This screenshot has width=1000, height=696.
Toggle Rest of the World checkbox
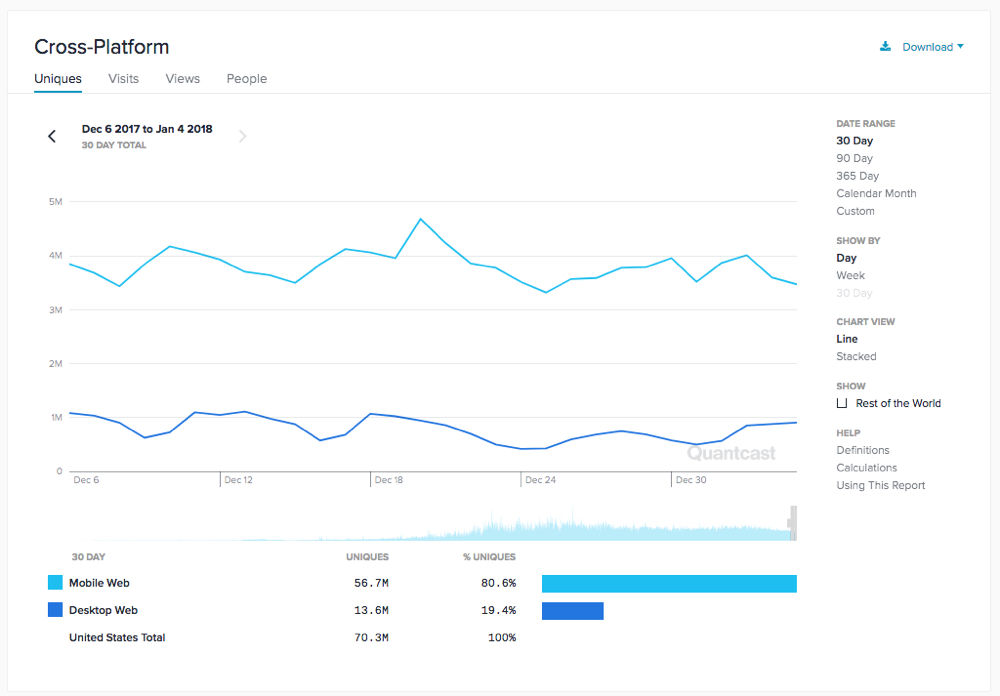[842, 403]
